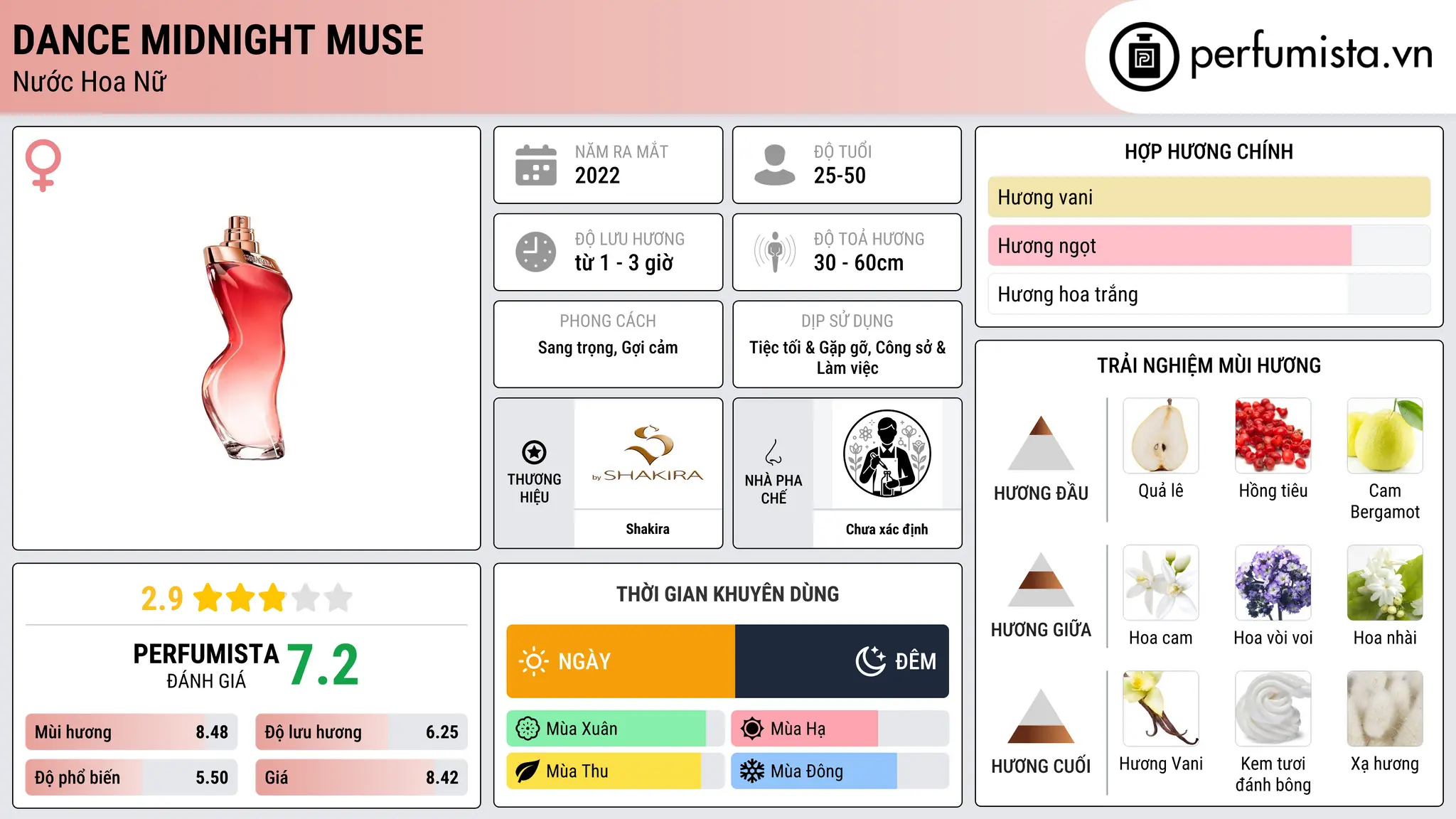1456x819 pixels.
Task: Click the Hợp hương chính heading
Action: (1209, 151)
